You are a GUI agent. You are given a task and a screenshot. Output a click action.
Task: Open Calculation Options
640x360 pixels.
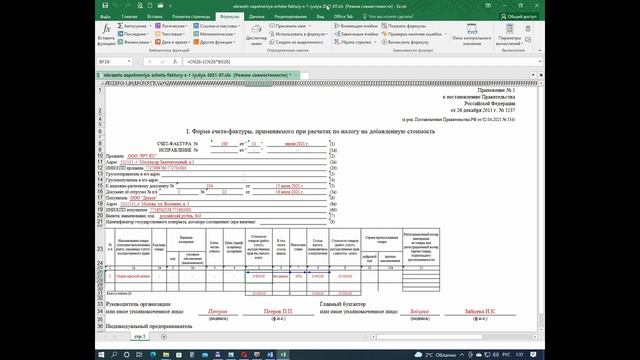pos(509,34)
